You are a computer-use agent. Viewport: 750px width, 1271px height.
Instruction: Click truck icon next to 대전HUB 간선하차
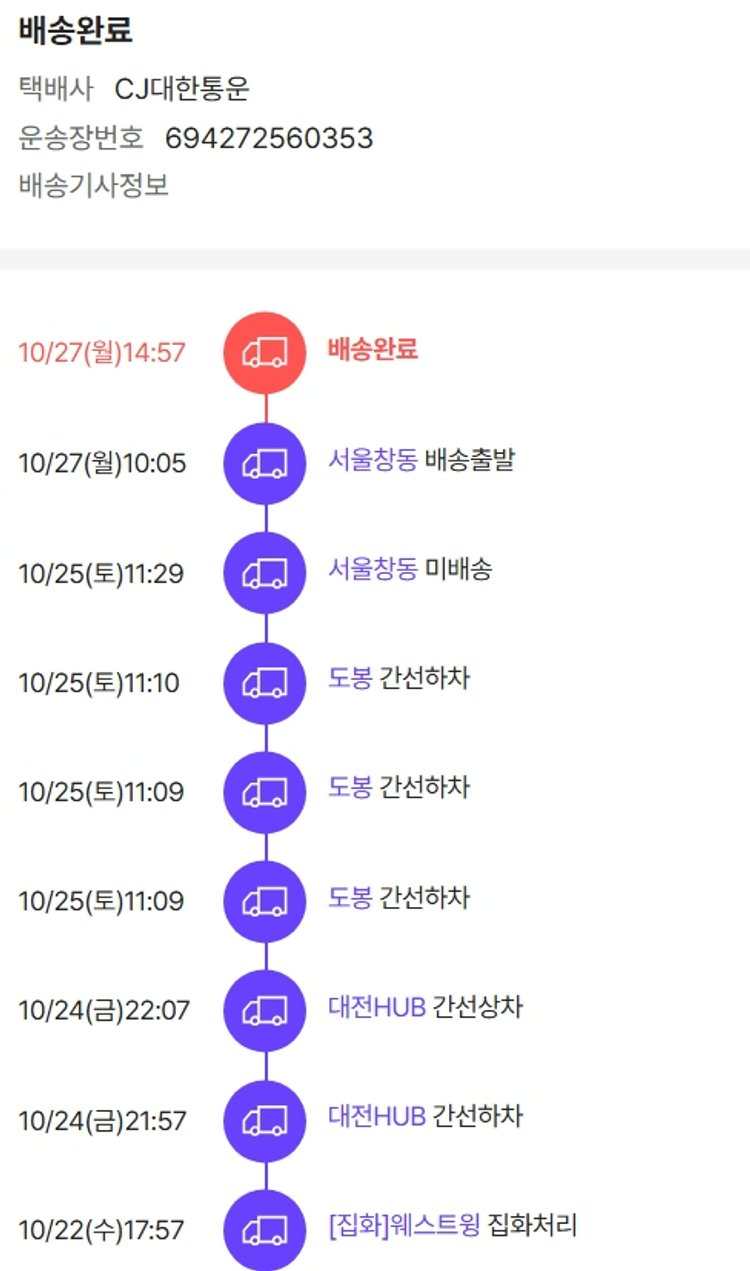[x=265, y=1120]
